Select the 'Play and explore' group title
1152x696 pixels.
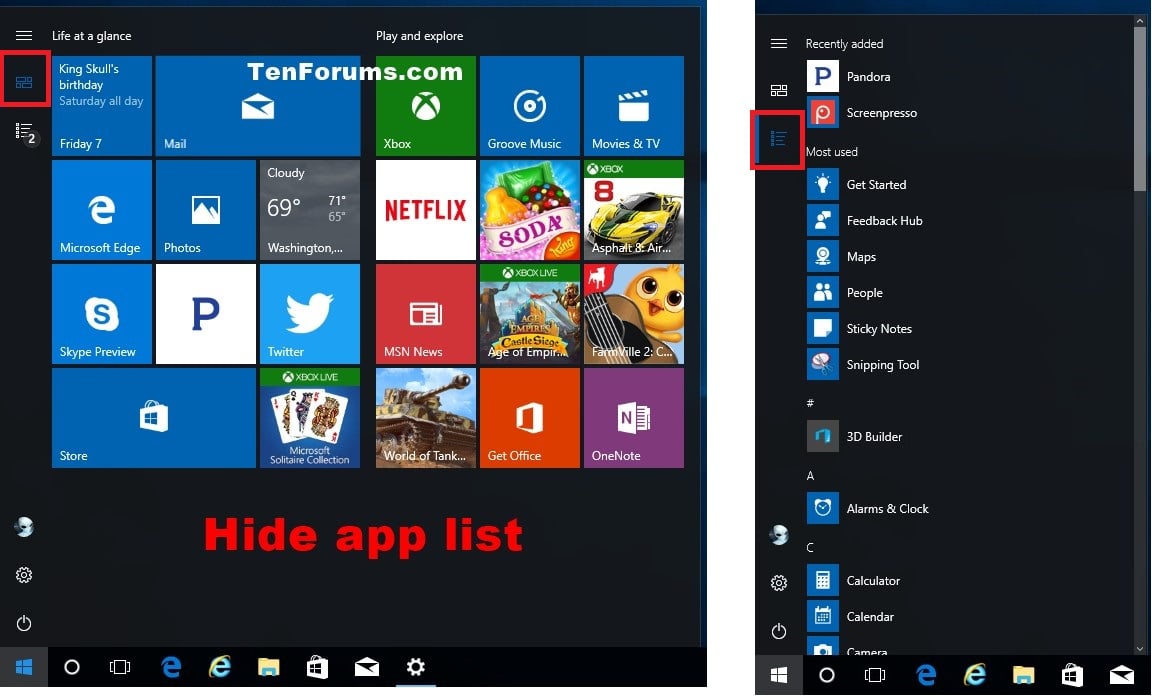[x=420, y=35]
